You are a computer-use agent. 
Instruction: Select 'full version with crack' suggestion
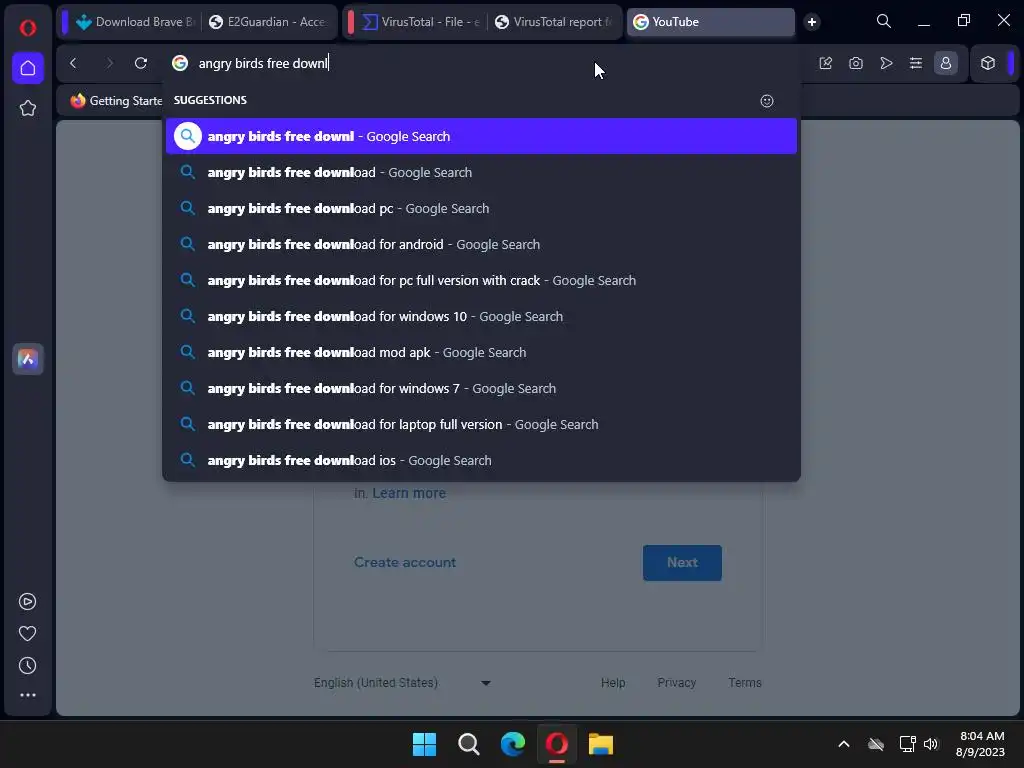point(481,280)
